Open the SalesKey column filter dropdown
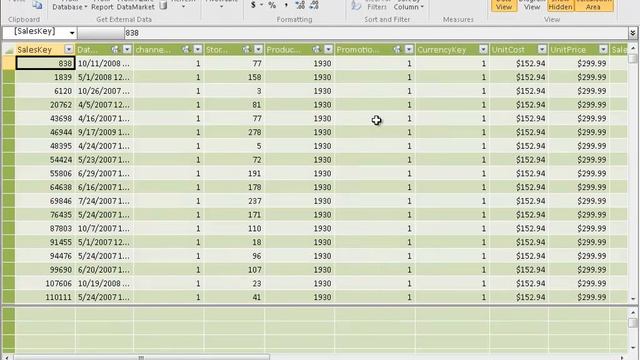The height and width of the screenshot is (360, 640). point(69,49)
